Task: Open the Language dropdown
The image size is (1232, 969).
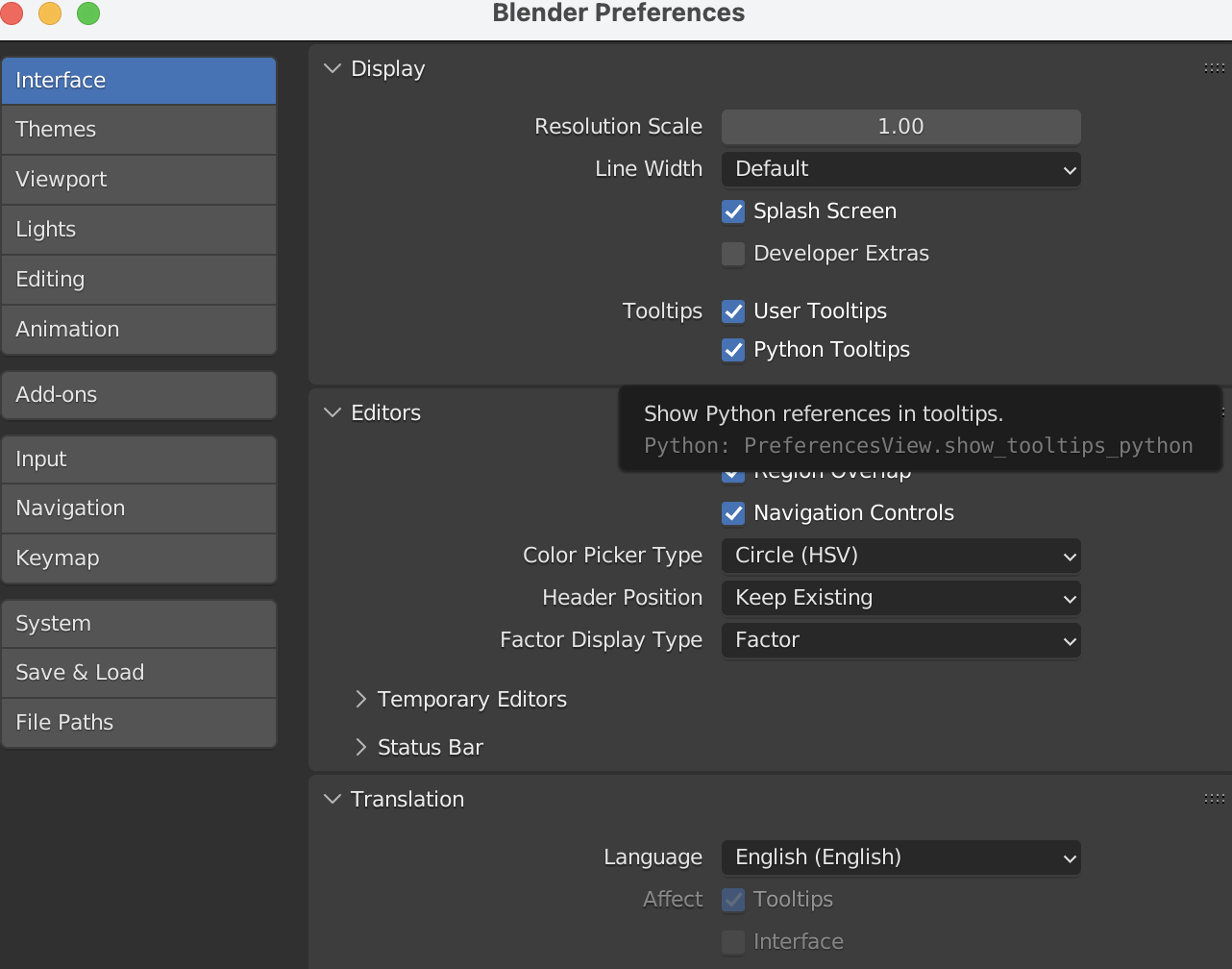Action: [x=901, y=857]
